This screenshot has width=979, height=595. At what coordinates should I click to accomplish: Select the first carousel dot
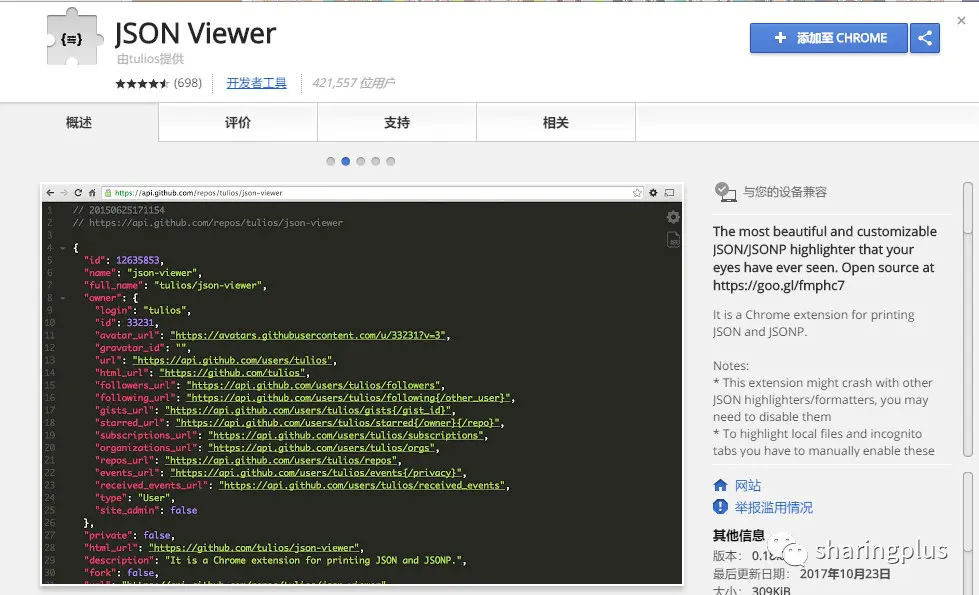click(330, 161)
